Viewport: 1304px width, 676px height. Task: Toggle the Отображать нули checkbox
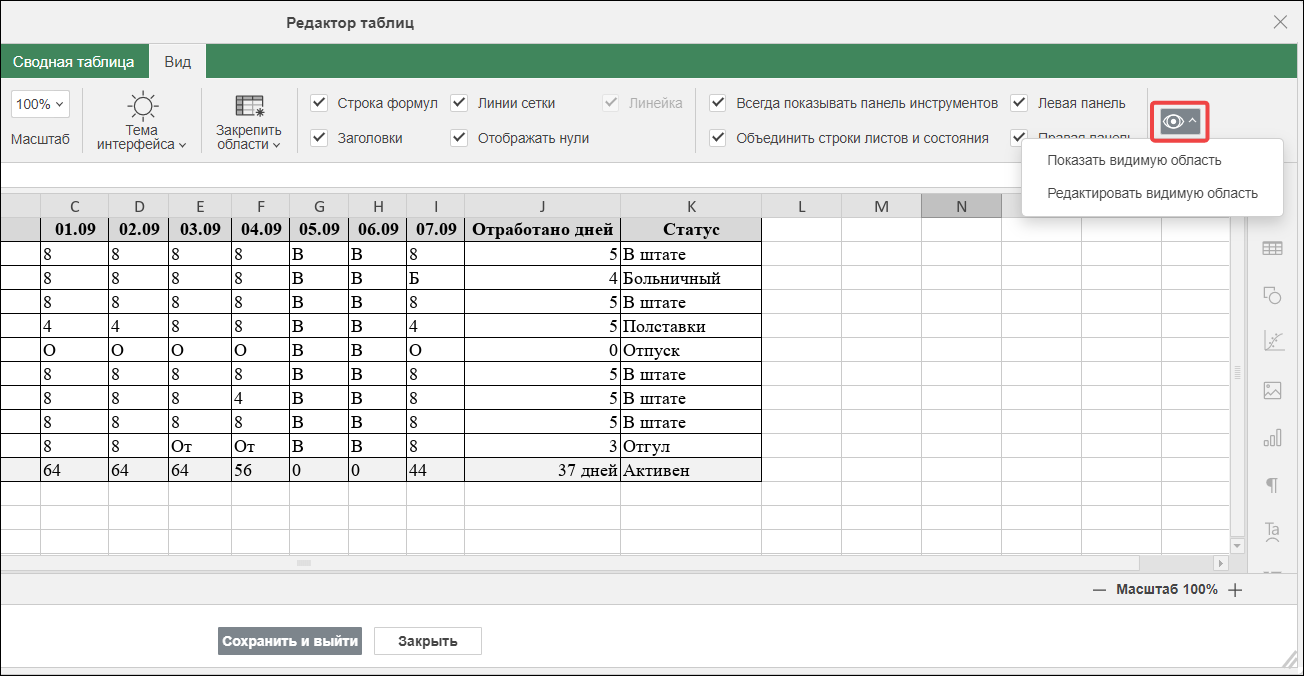point(459,138)
